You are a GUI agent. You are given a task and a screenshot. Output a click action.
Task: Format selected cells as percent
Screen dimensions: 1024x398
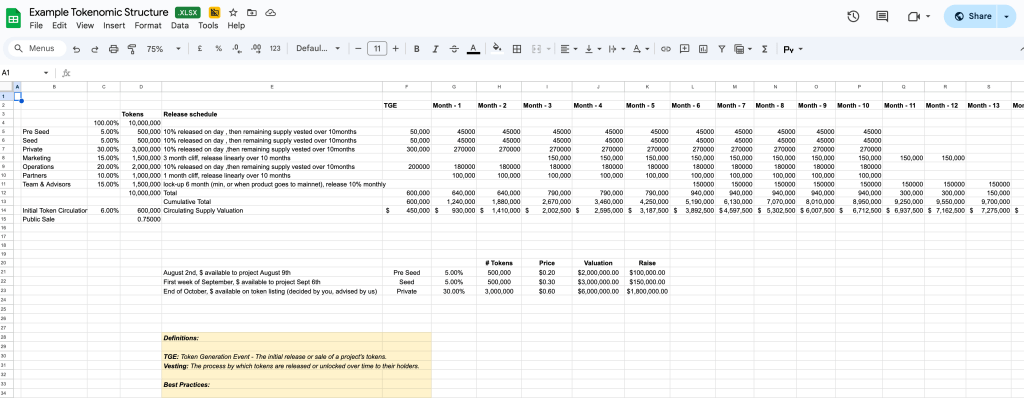tap(218, 48)
